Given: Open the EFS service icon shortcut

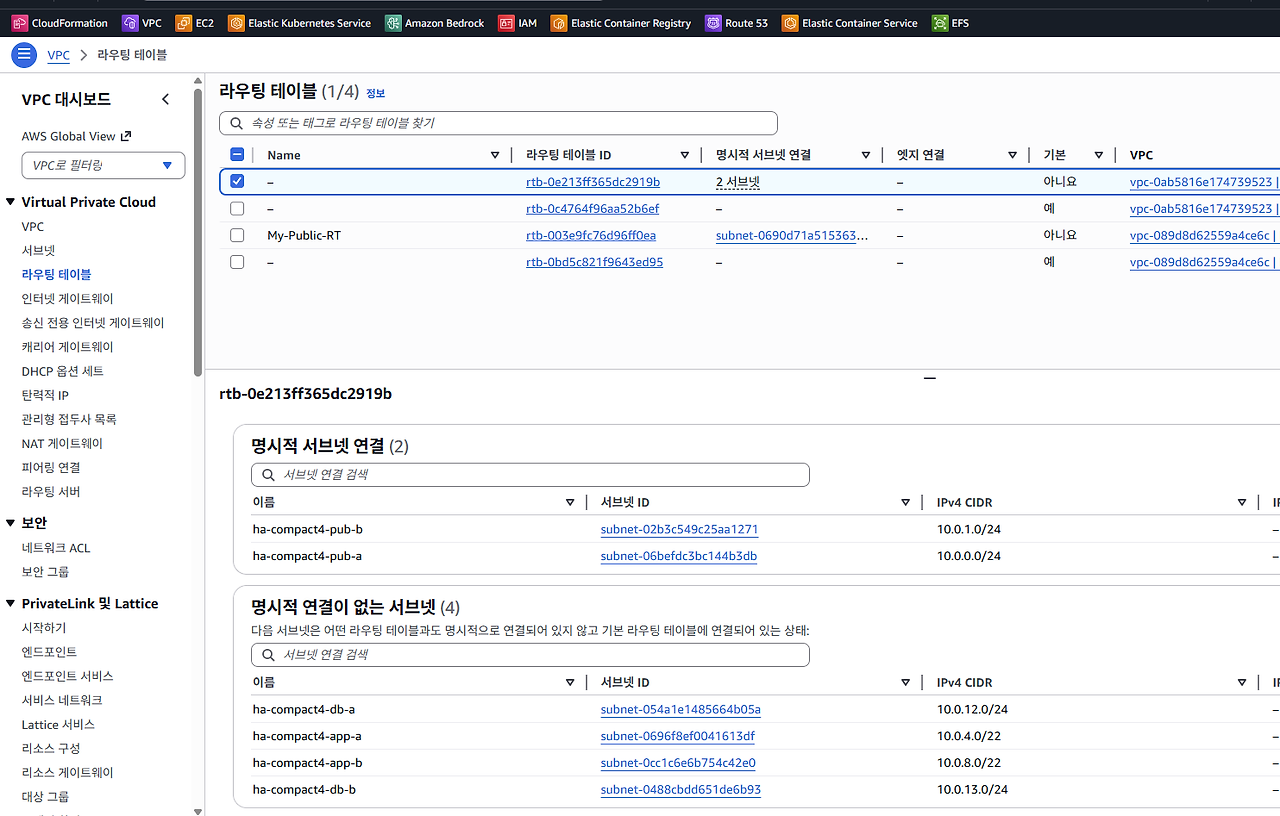Looking at the screenshot, I should [x=940, y=23].
